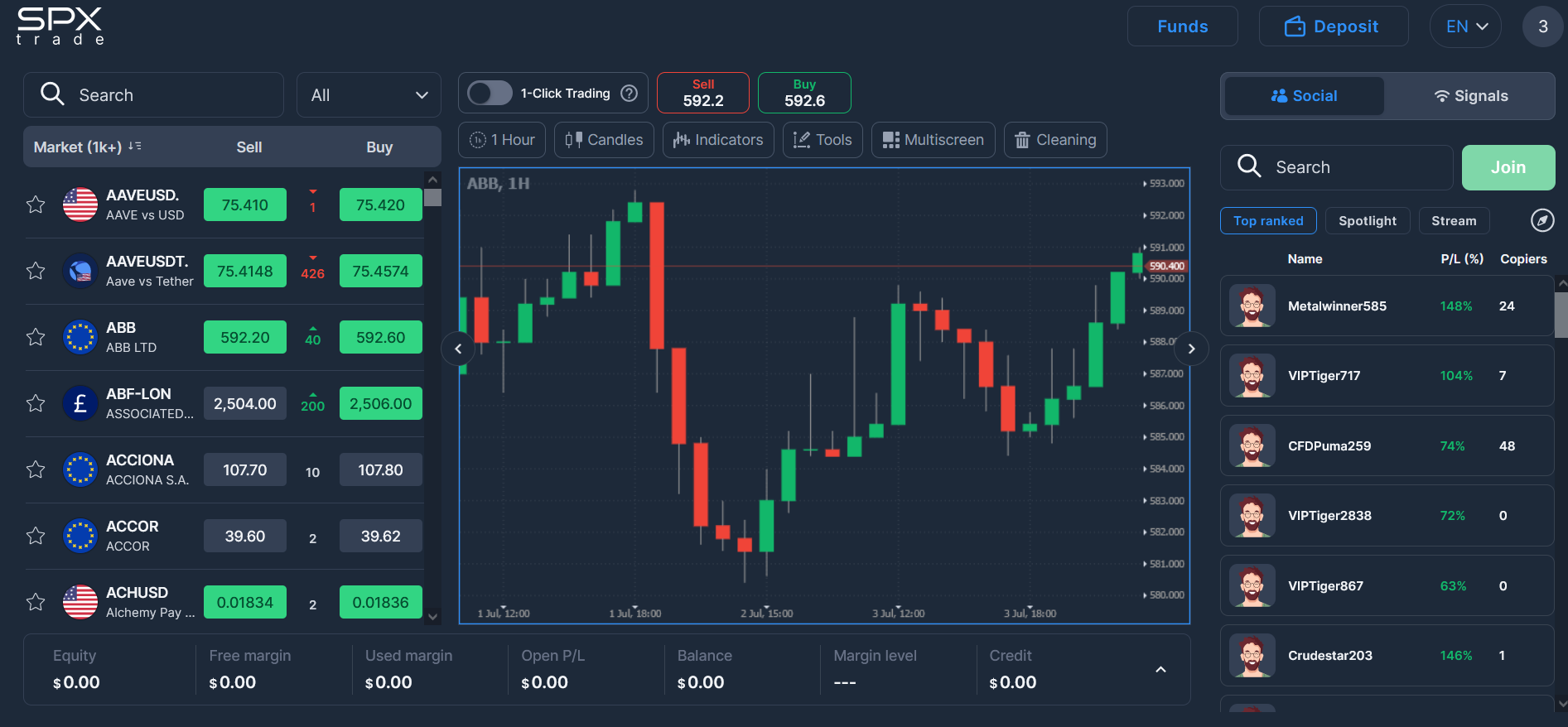Image resolution: width=1568 pixels, height=727 pixels.
Task: Open CFDPuma259 avatar
Action: (1252, 446)
